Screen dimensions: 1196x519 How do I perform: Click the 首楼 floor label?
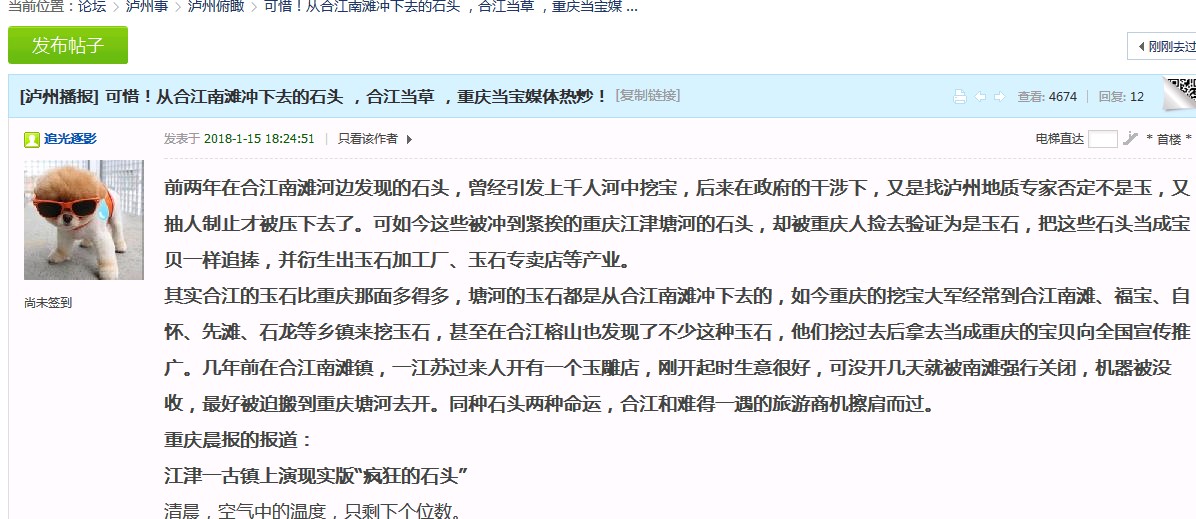(x=1168, y=139)
